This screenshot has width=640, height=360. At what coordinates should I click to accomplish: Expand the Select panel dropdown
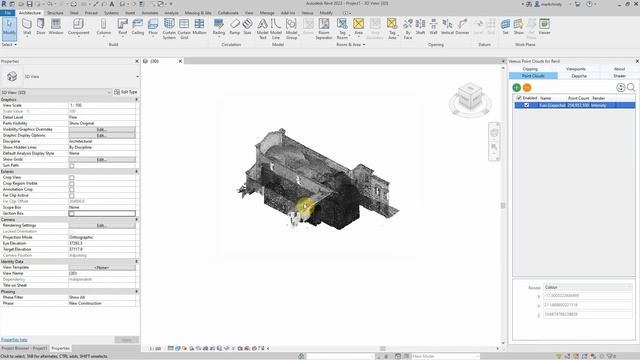point(9,44)
